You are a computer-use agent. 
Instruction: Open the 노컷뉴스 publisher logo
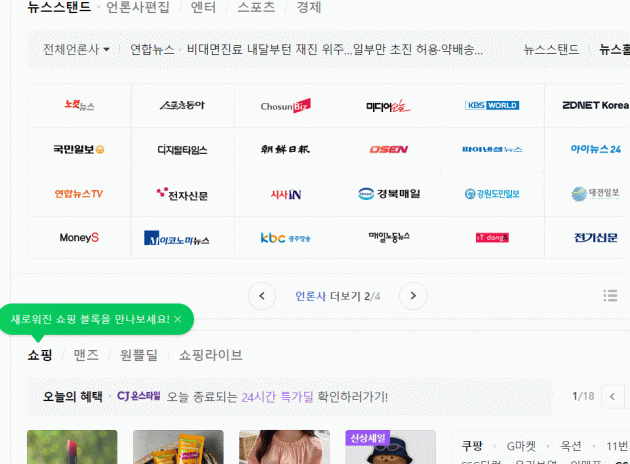pyautogui.click(x=79, y=105)
